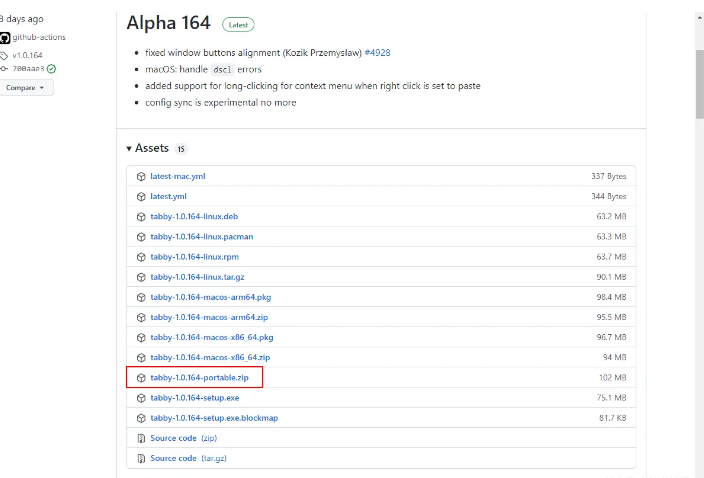The height and width of the screenshot is (478, 704).
Task: Click the 102 MB size of portable.zip
Action: click(x=612, y=377)
